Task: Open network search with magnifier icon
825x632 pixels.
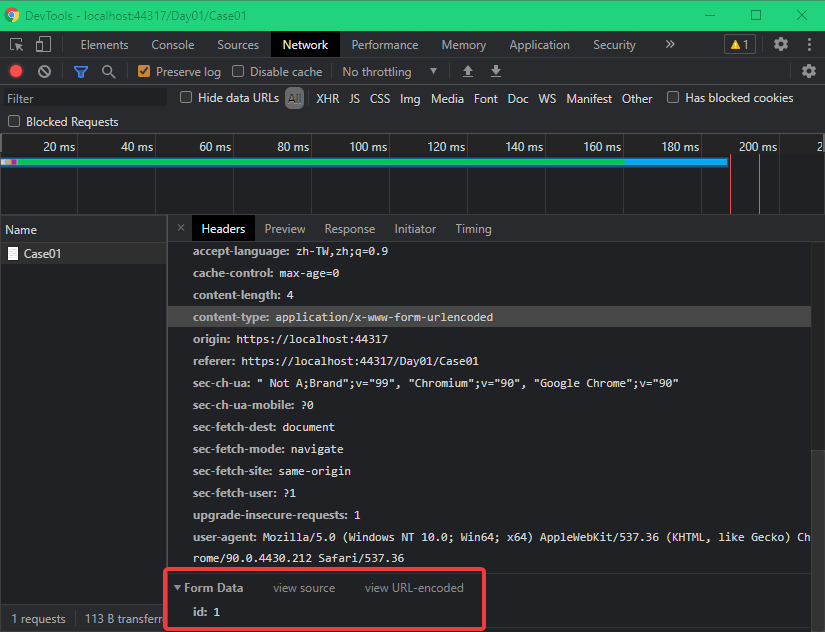Action: 108,72
